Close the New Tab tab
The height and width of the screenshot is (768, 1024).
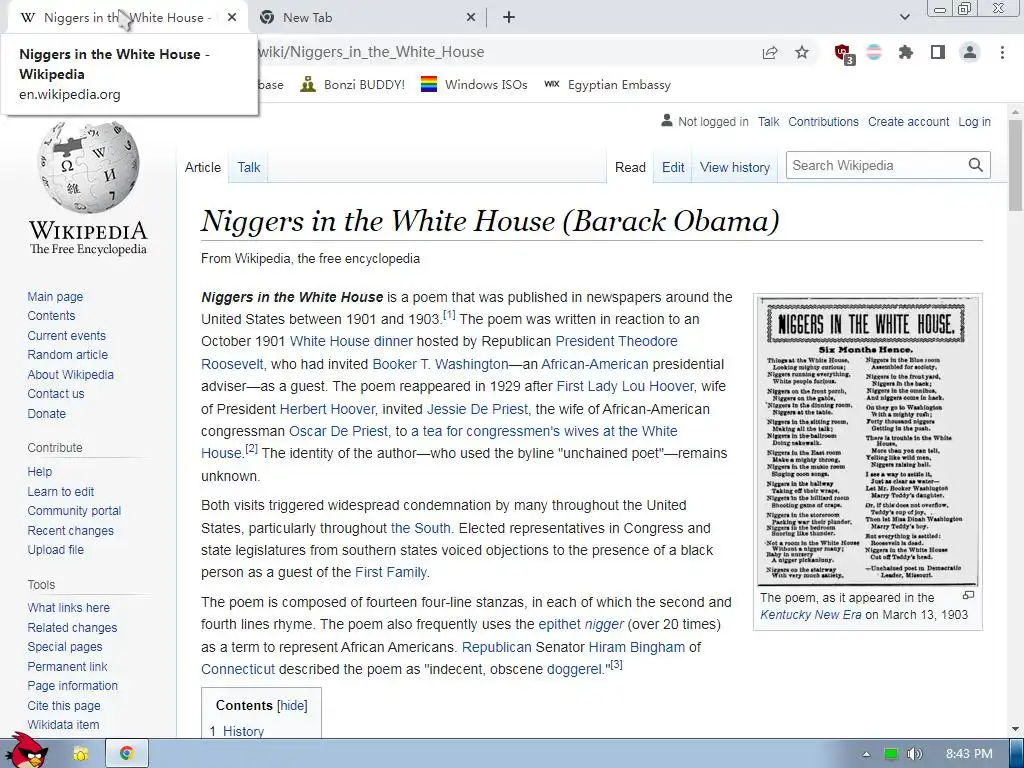click(x=471, y=18)
